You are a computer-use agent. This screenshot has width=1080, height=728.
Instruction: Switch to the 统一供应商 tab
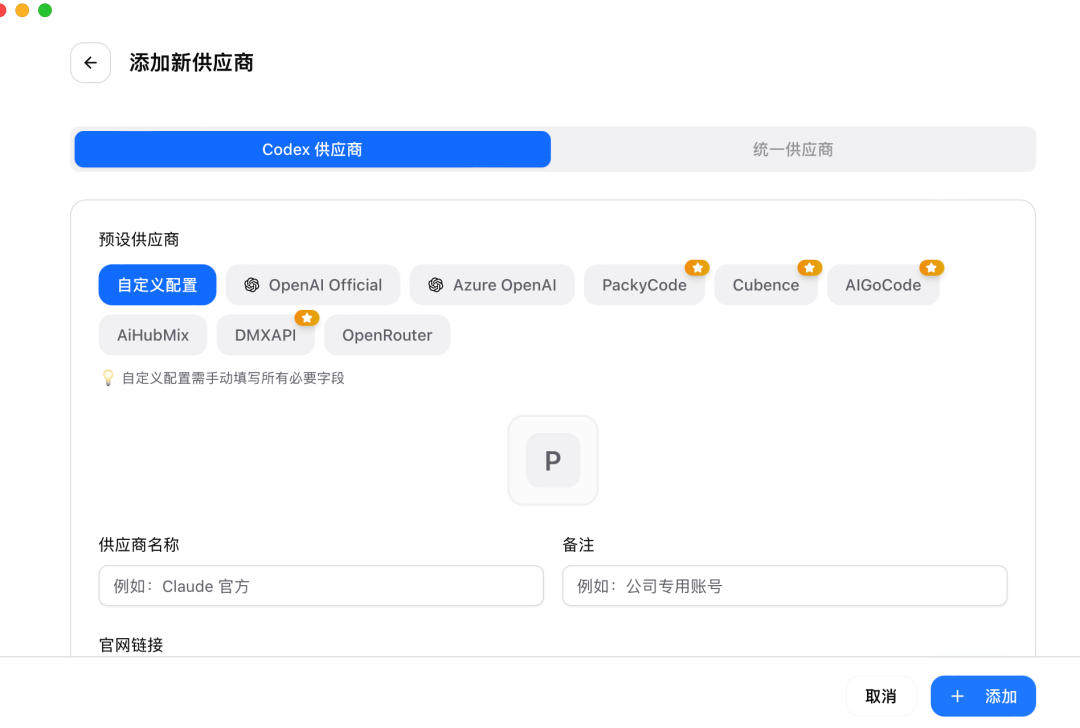click(792, 148)
